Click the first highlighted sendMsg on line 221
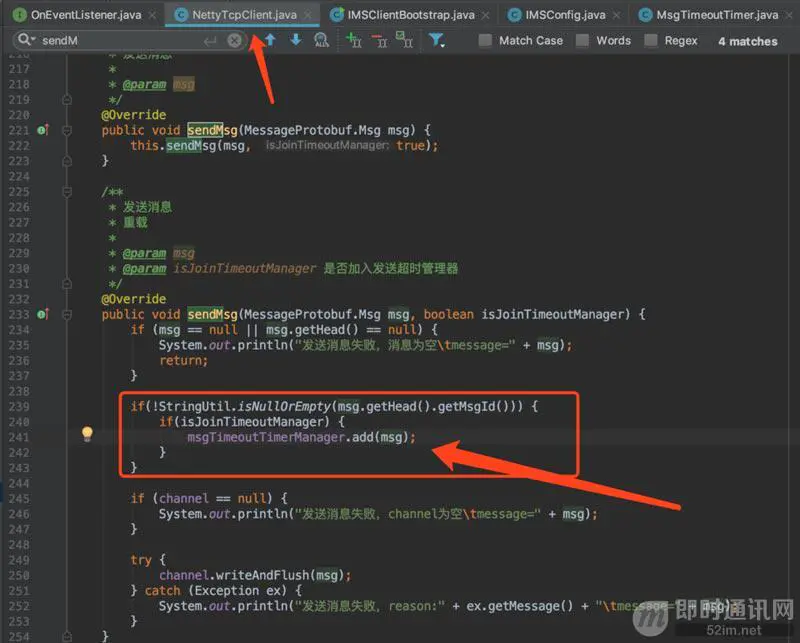This screenshot has height=643, width=800. click(x=212, y=130)
